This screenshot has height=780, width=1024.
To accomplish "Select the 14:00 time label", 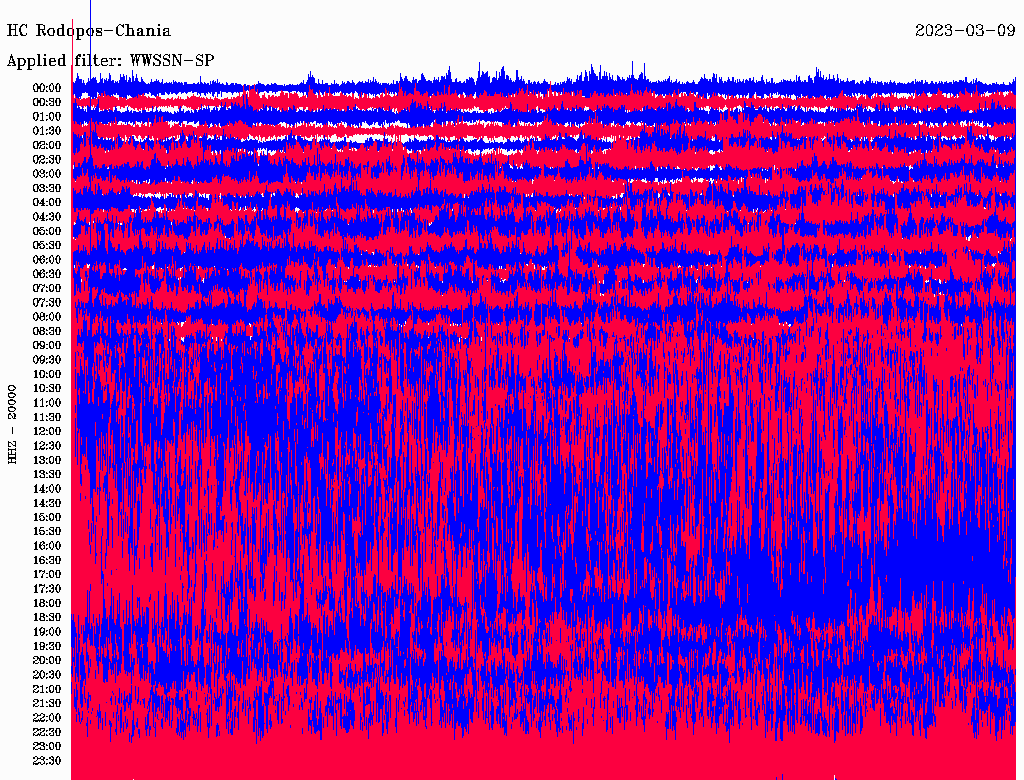I will point(47,489).
